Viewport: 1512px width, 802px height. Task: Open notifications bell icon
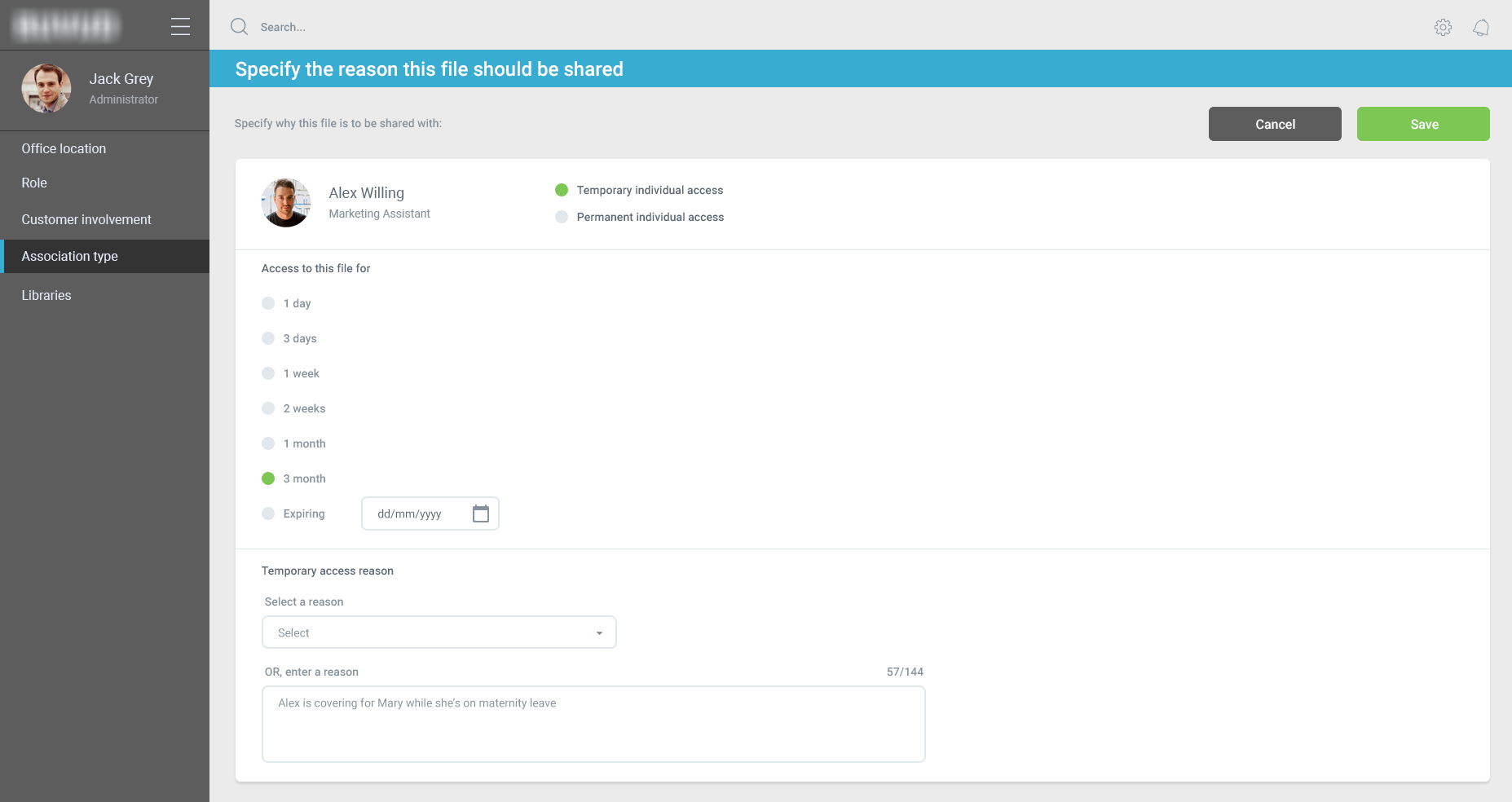[x=1481, y=28]
